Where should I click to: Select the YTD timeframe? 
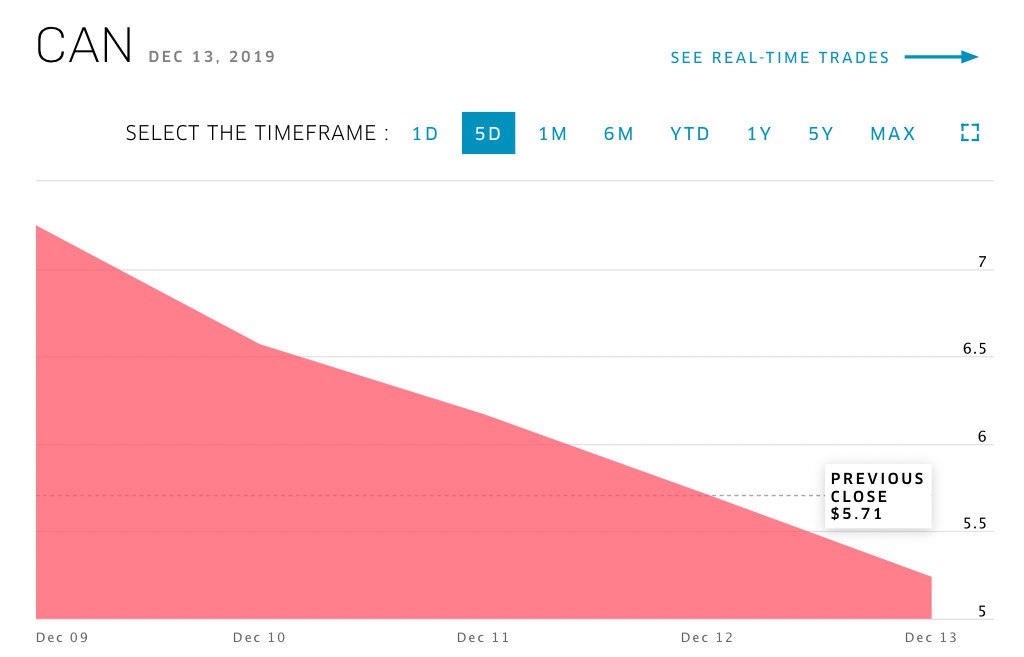690,133
